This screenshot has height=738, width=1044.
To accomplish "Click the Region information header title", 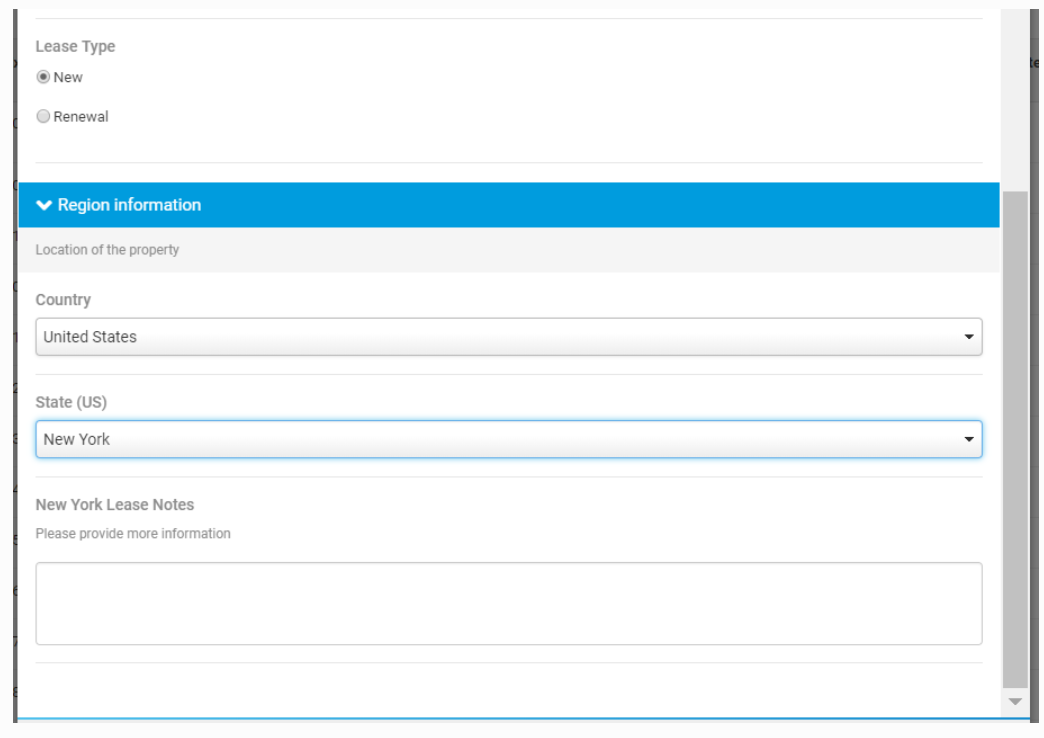I will (x=129, y=205).
